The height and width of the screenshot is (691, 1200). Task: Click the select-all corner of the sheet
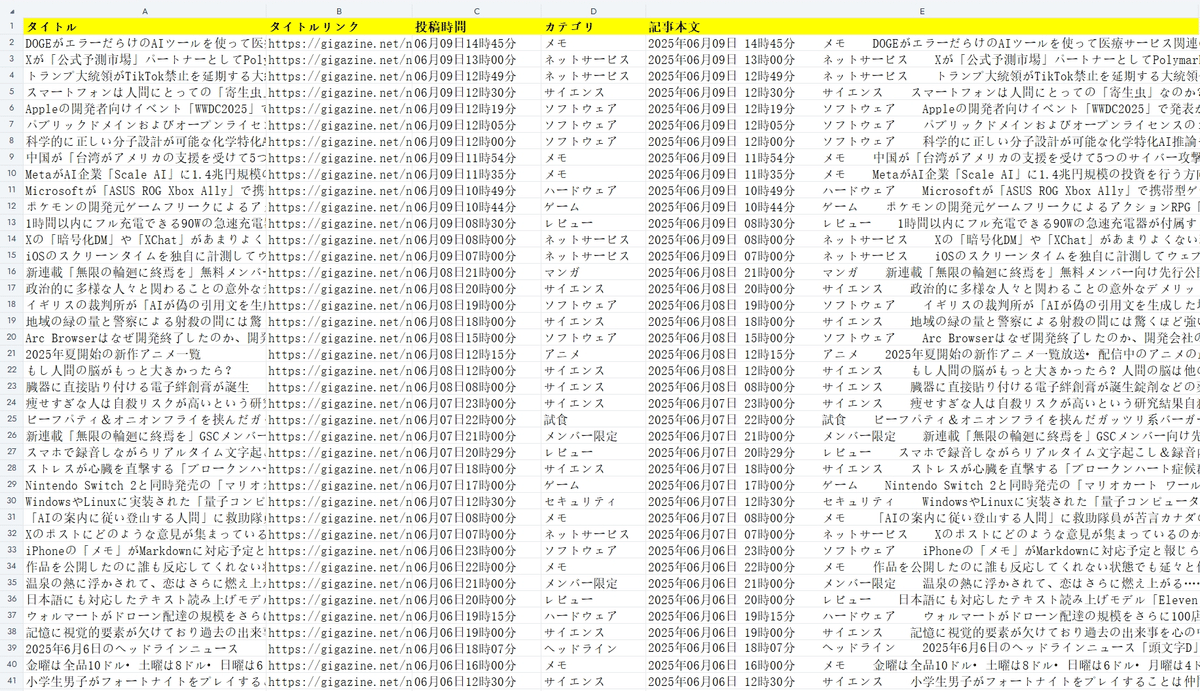coord(11,9)
